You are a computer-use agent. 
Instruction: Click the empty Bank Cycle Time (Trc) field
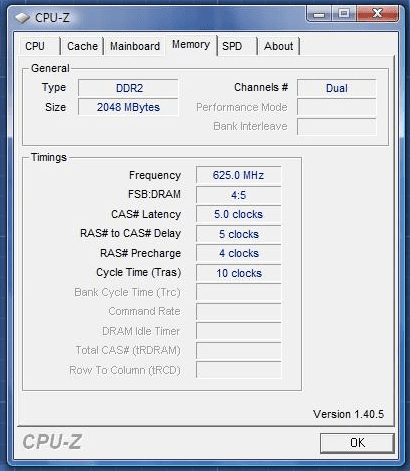(238, 292)
